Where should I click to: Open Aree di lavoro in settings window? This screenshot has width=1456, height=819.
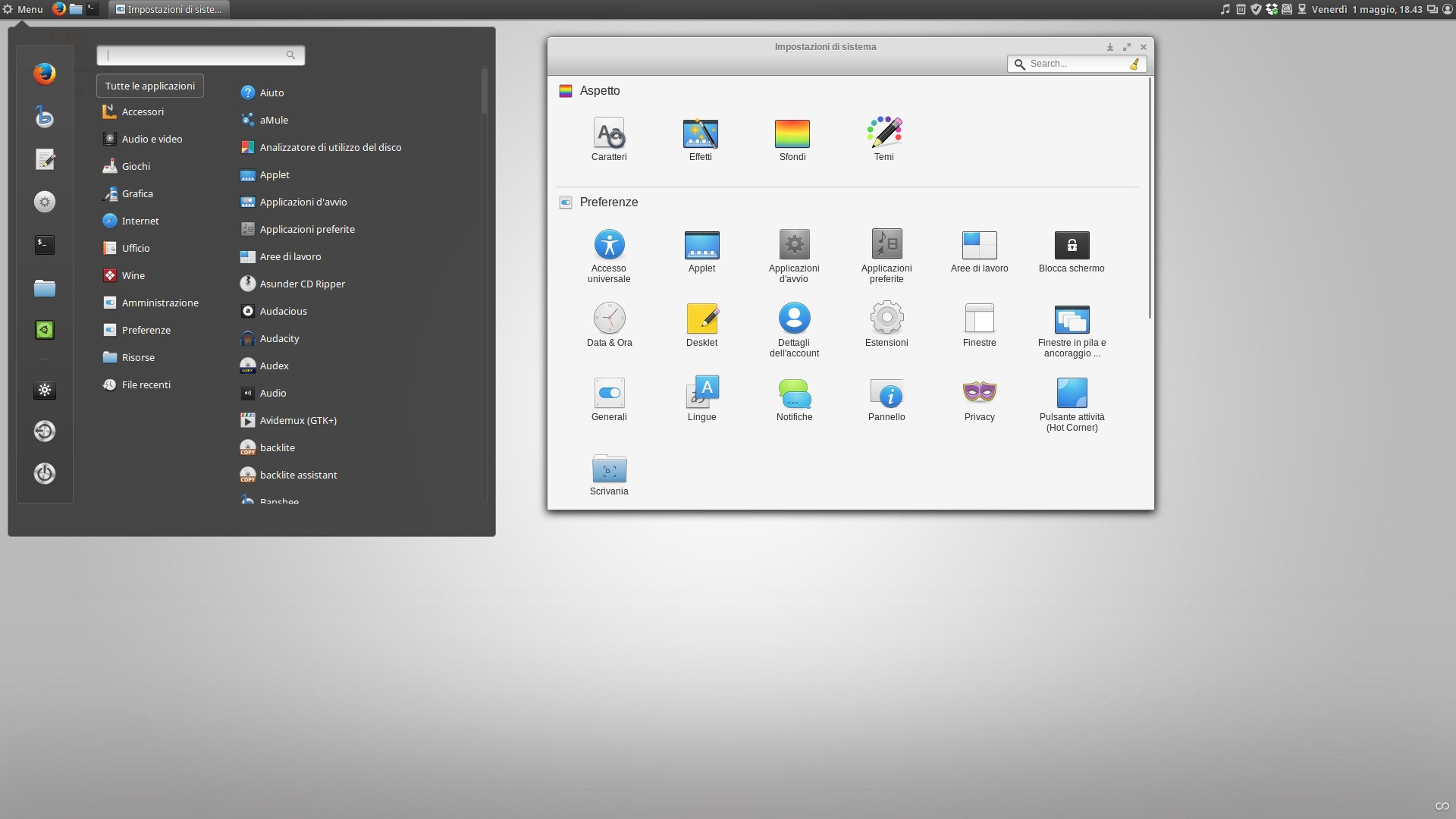(x=979, y=250)
